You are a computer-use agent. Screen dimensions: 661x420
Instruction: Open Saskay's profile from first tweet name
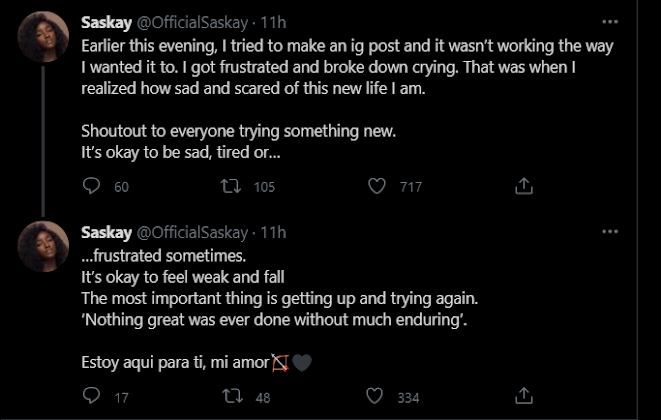(105, 21)
